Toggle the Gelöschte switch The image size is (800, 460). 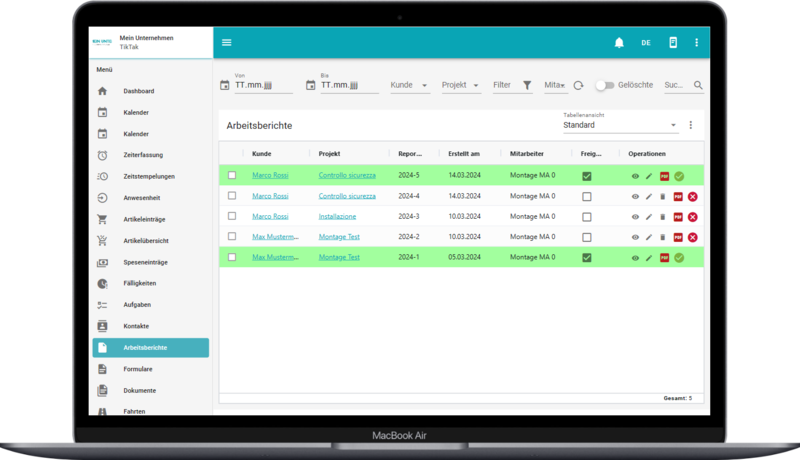(x=604, y=86)
